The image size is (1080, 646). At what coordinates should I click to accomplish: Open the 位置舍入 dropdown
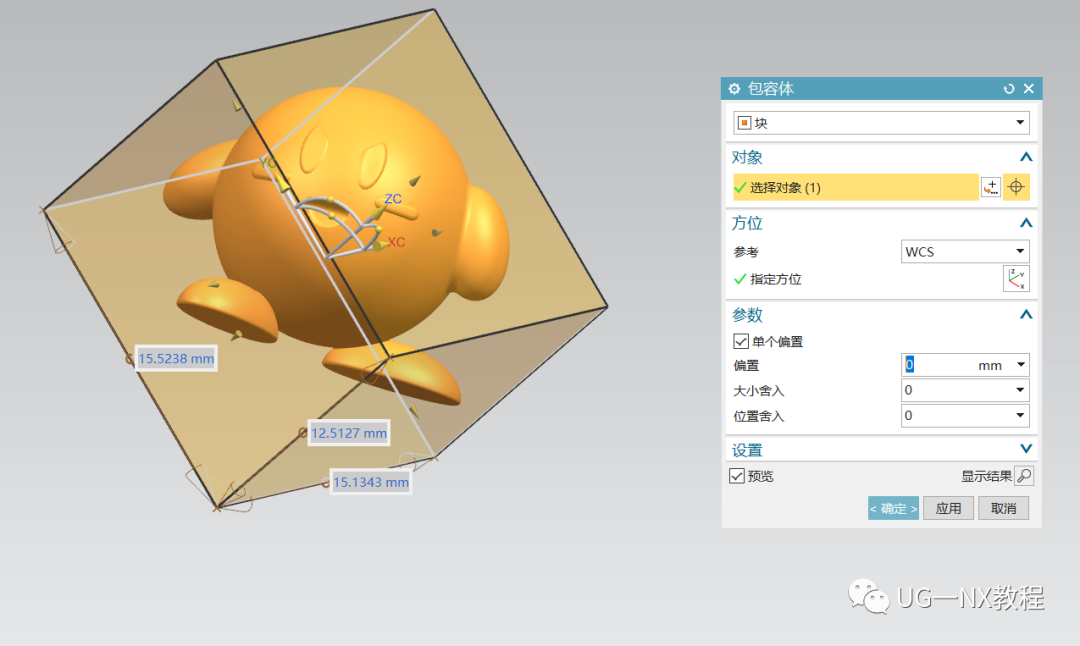[x=965, y=415]
